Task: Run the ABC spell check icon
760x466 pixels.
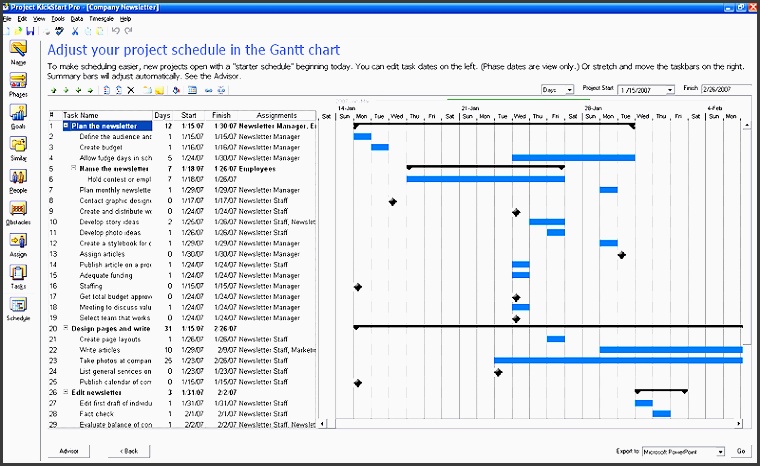Action: pyautogui.click(x=60, y=31)
